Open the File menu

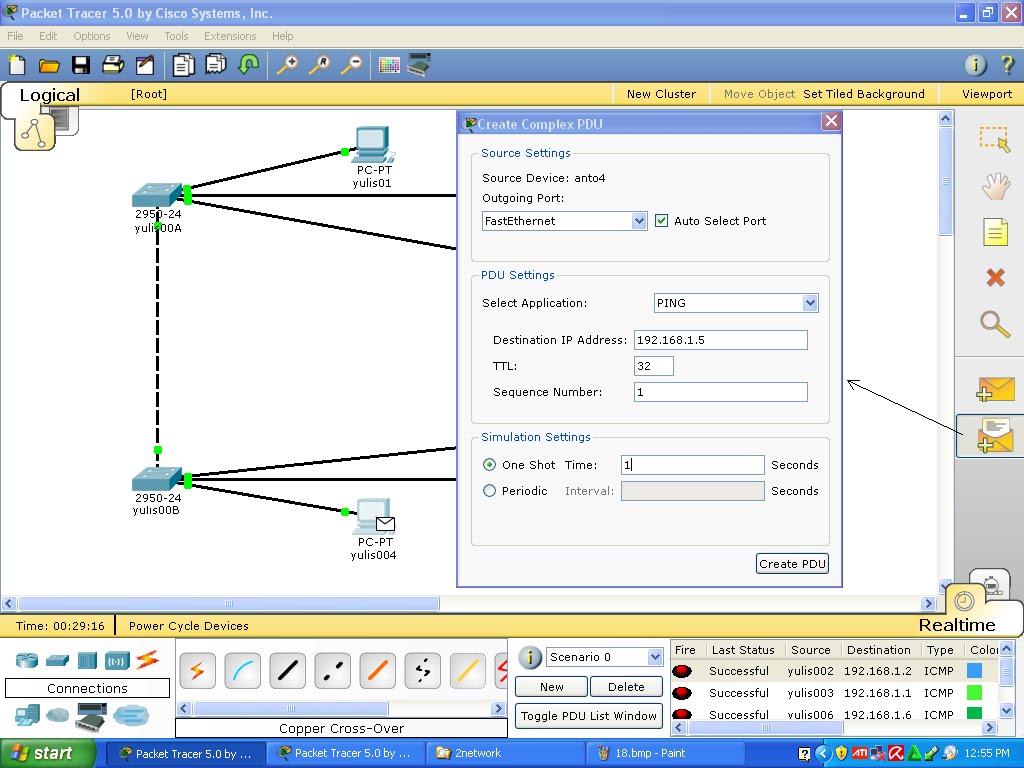15,36
